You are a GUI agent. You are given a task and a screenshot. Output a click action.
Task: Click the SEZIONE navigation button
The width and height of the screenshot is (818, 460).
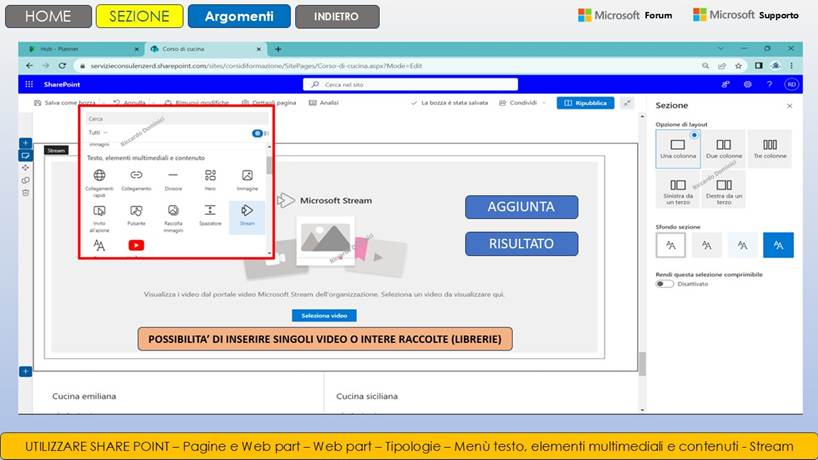pyautogui.click(x=139, y=16)
